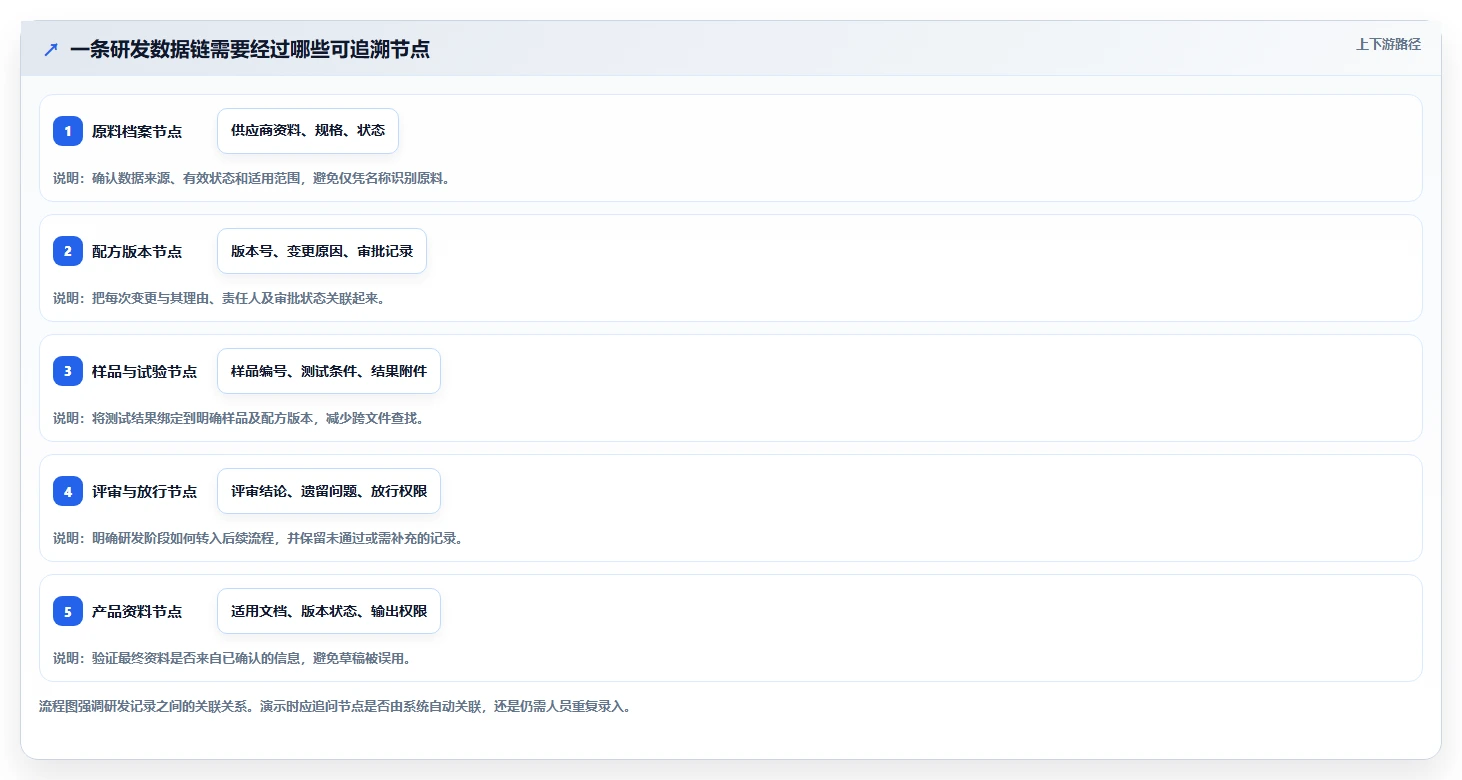
Task: Click the description starting 确认数据来源
Action: 251,178
